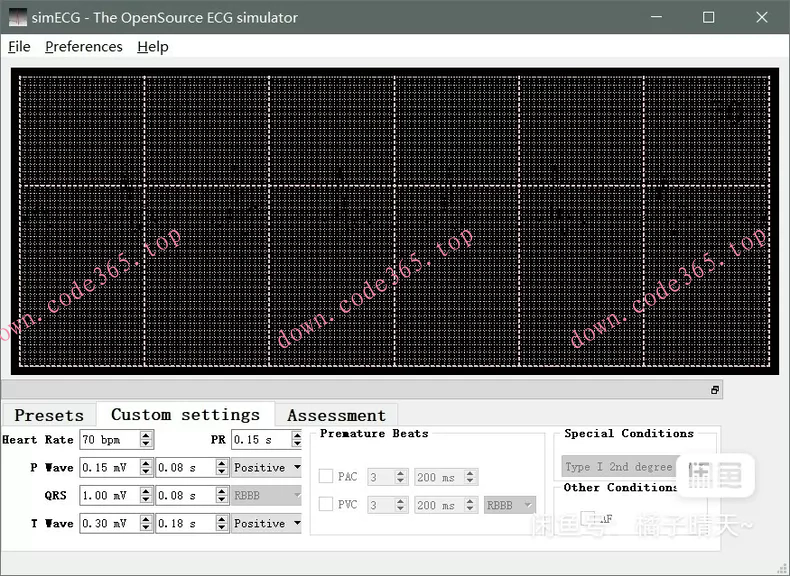
Task: Adjust the T Wave duration stepper
Action: [x=221, y=523]
